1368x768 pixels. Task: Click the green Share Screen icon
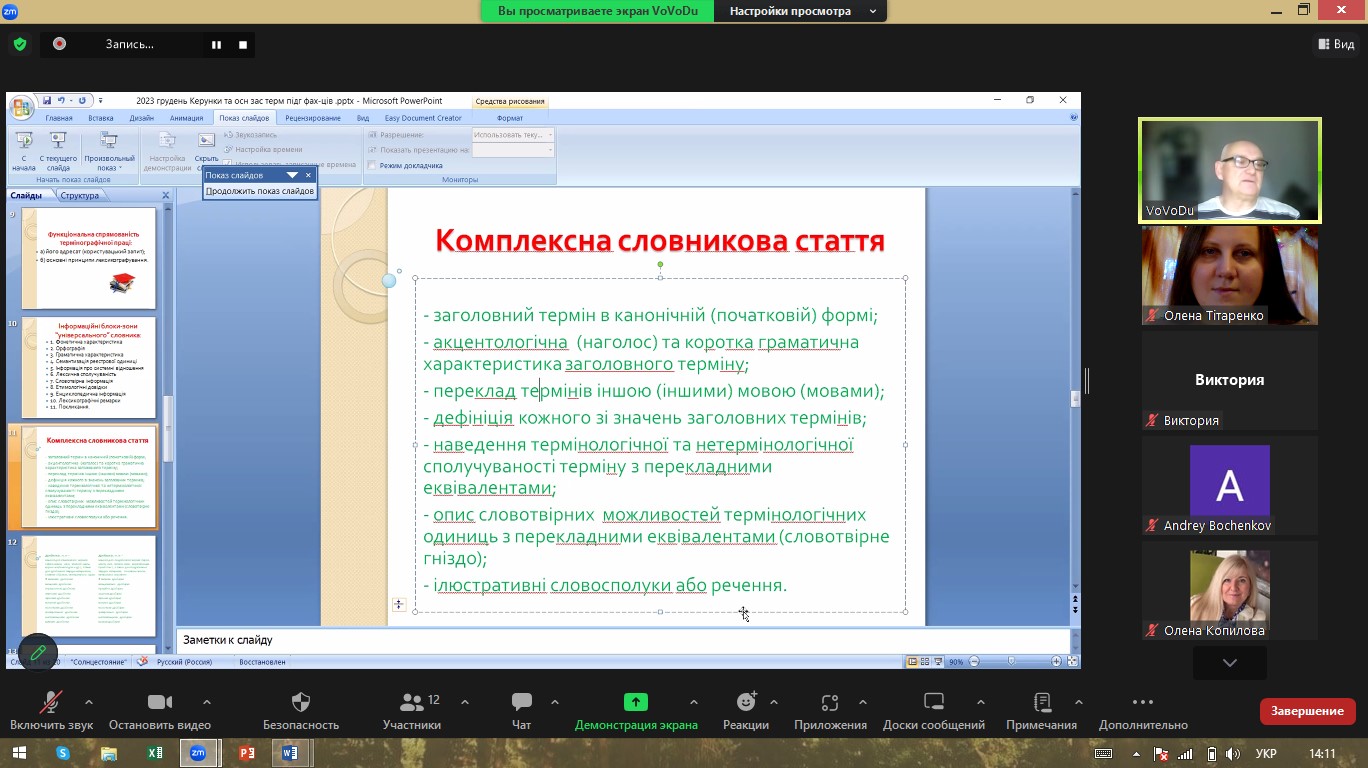[636, 702]
